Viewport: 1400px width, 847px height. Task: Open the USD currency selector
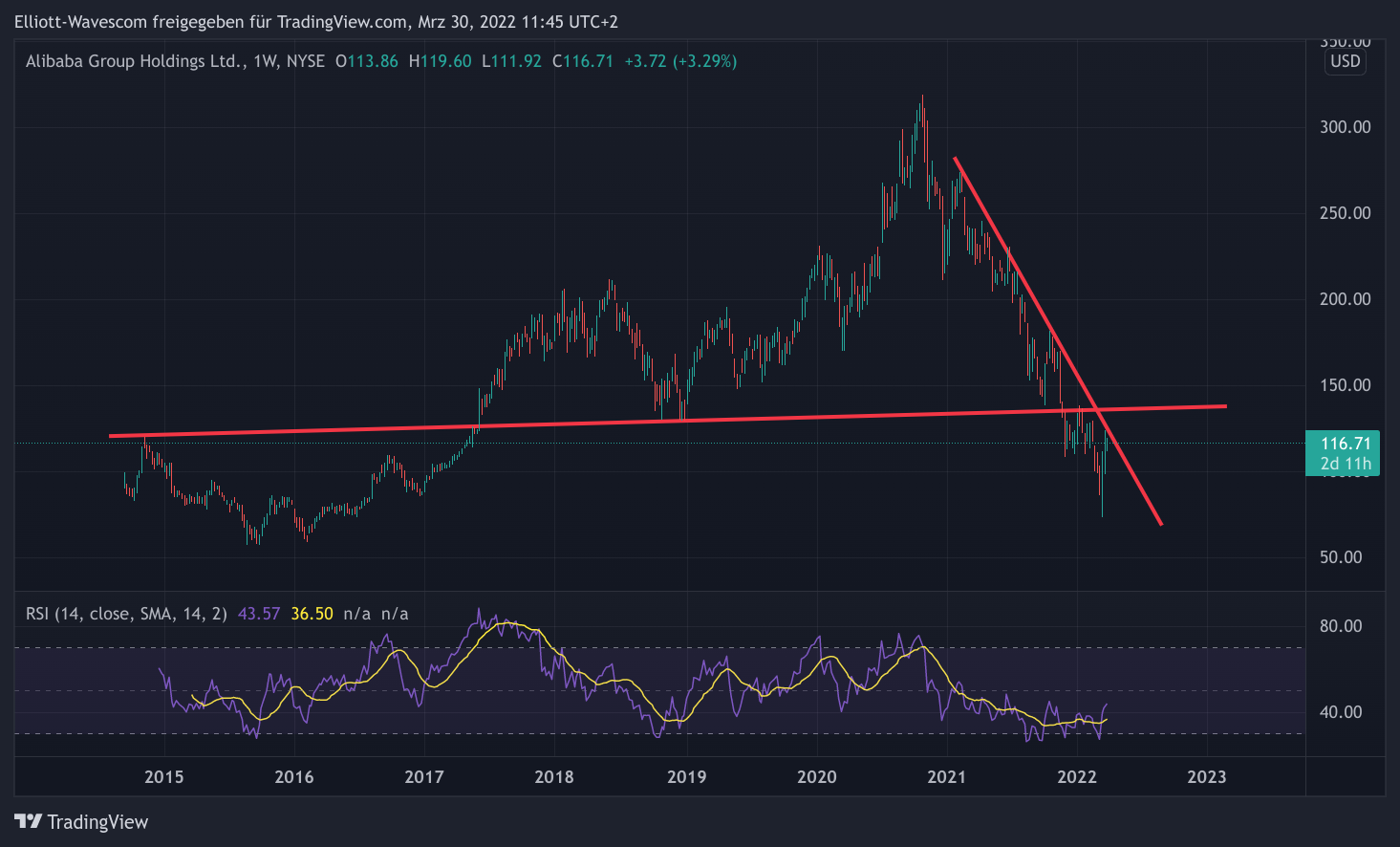(1346, 61)
